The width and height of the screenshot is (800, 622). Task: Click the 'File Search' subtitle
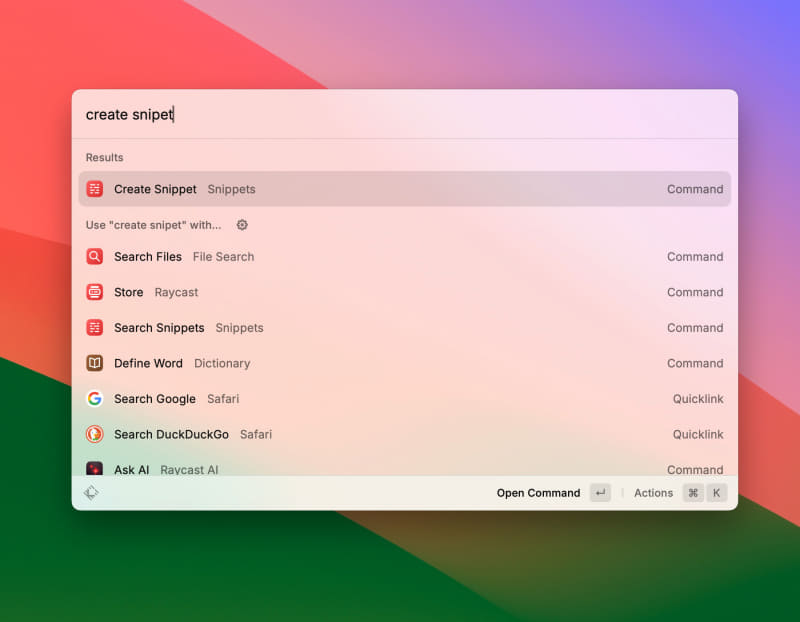[x=223, y=257]
